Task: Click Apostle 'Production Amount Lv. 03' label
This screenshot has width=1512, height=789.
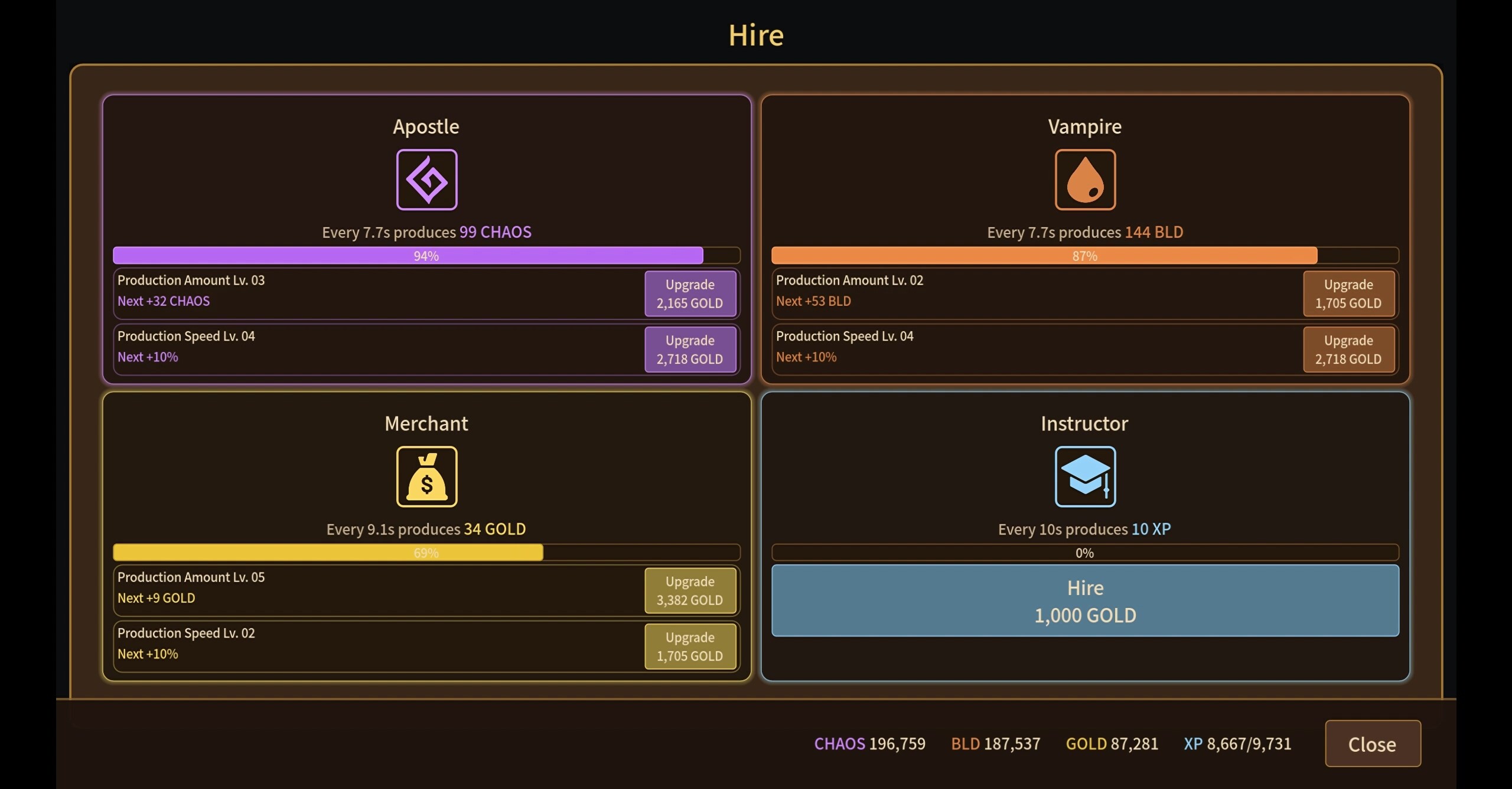Action: coord(191,281)
